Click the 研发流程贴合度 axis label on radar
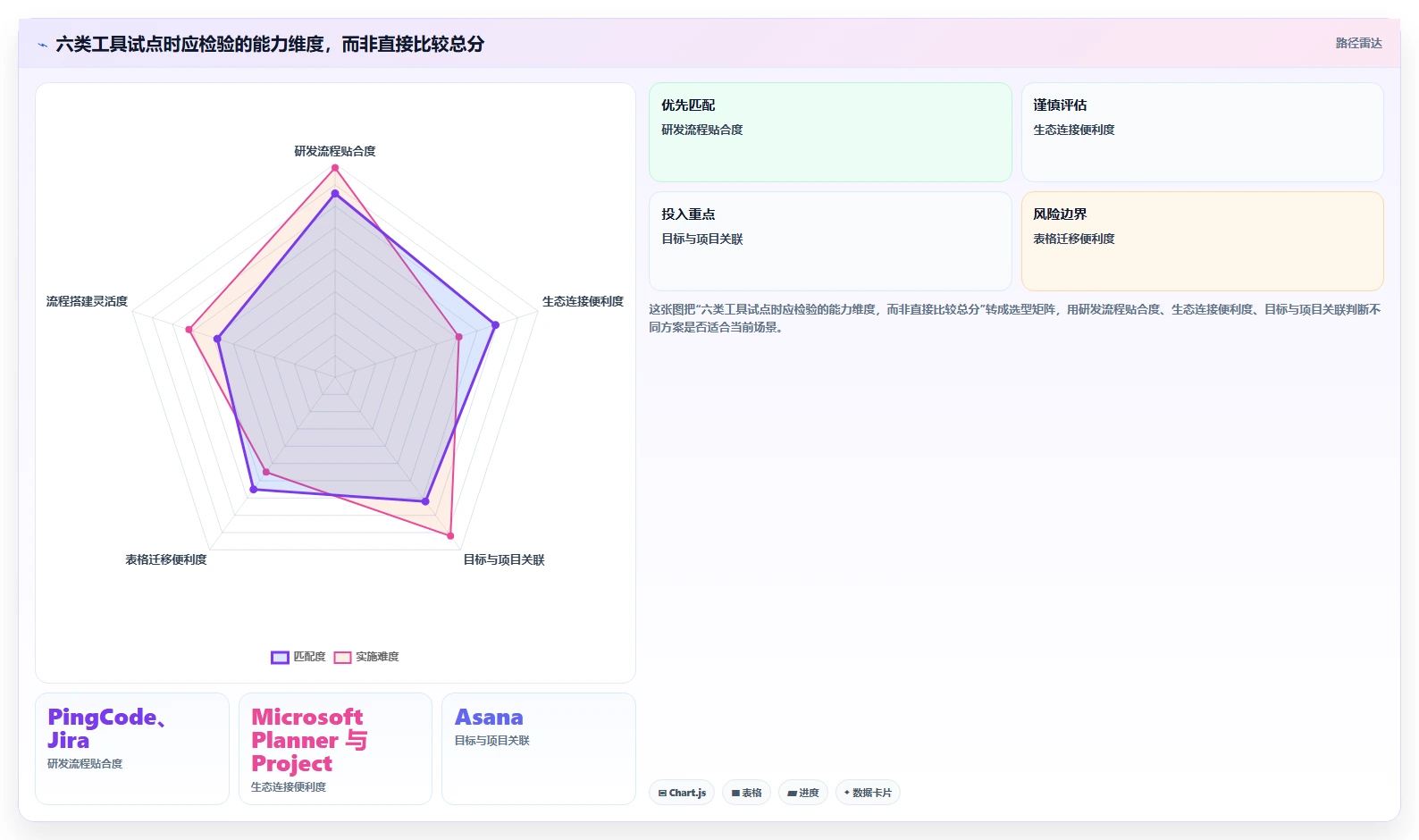Viewport: 1419px width, 840px height. [x=335, y=151]
